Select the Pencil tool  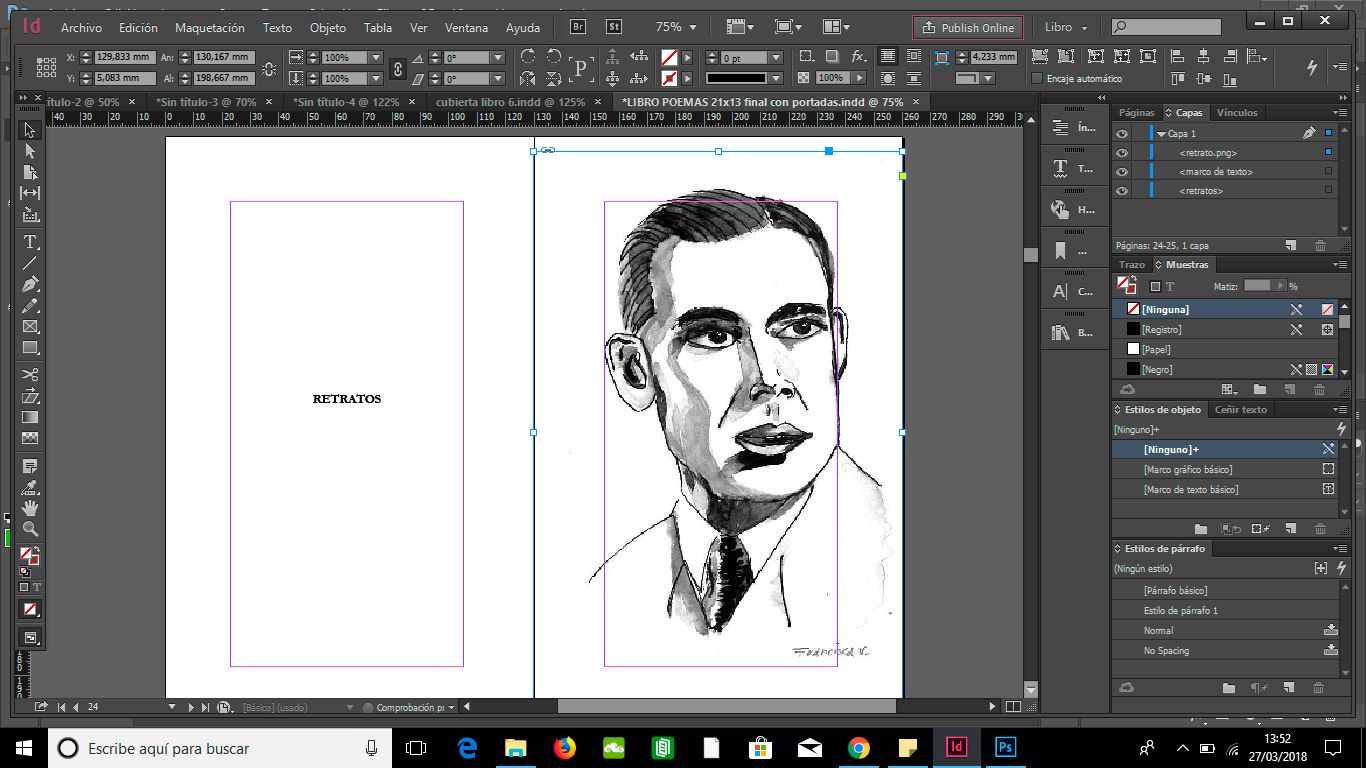[x=30, y=306]
